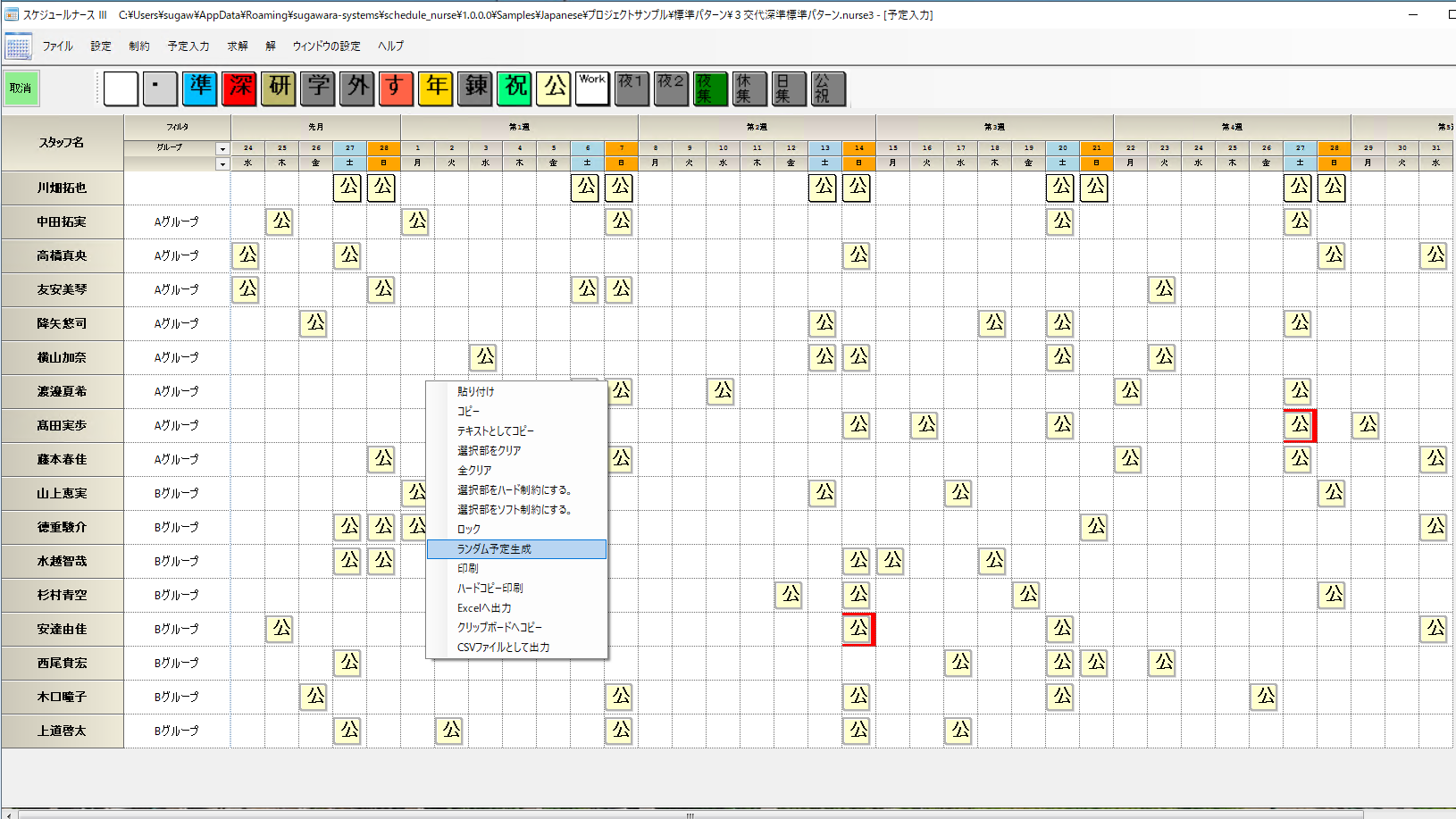This screenshot has height=819, width=1456.
Task: Select the 夜2 shift icon
Action: pyautogui.click(x=671, y=88)
